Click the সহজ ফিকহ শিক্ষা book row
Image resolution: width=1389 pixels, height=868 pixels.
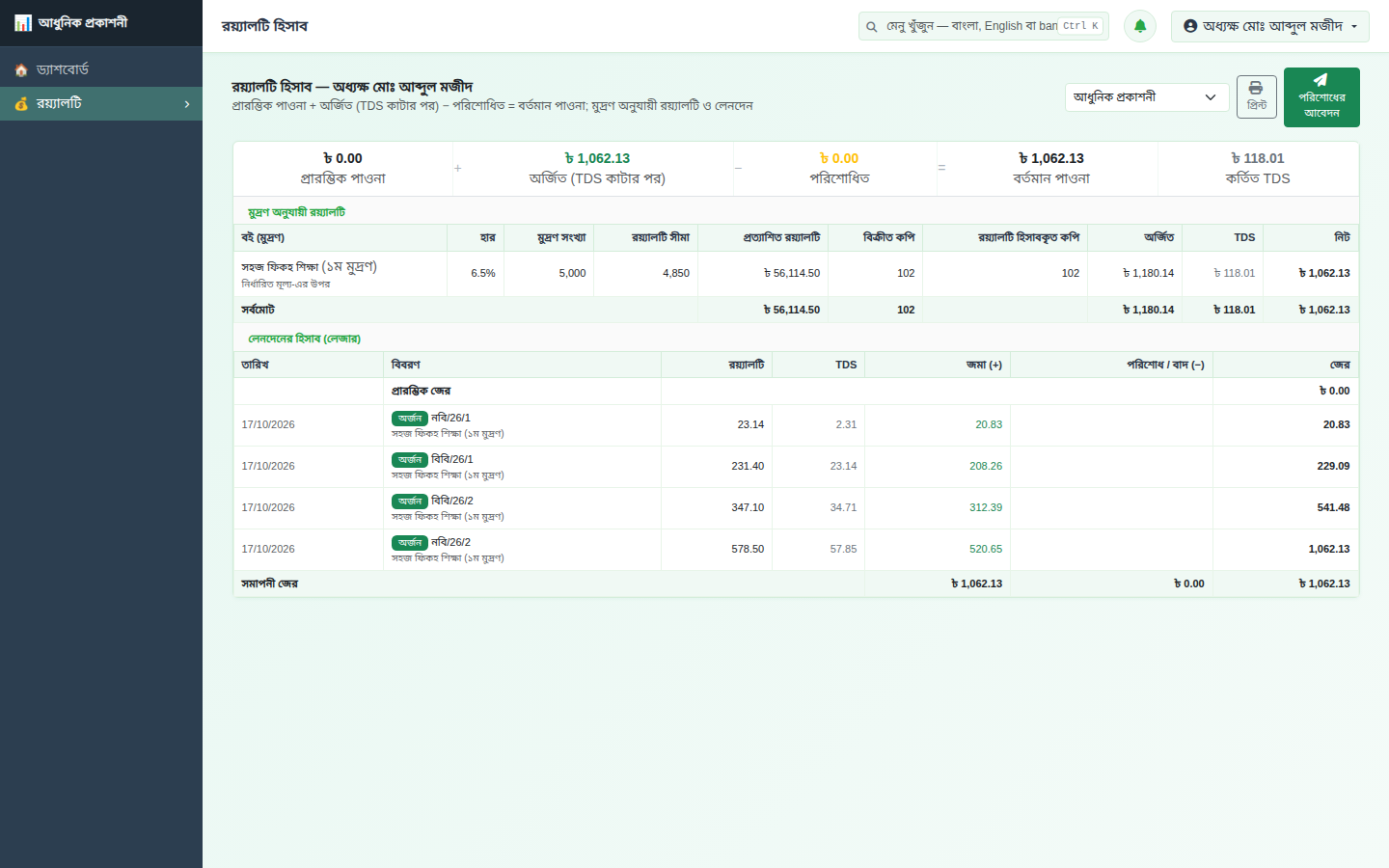pyautogui.click(x=796, y=274)
